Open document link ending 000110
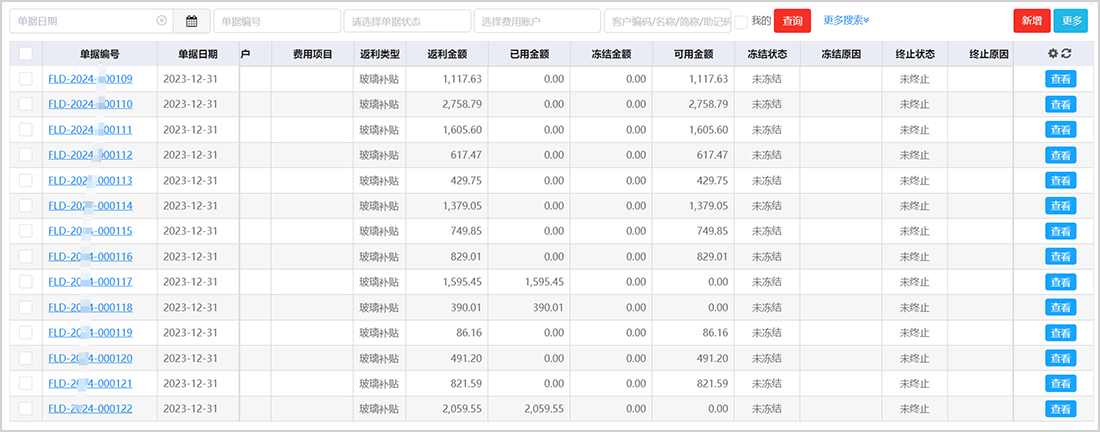Viewport: 1100px width, 432px height. tap(90, 104)
